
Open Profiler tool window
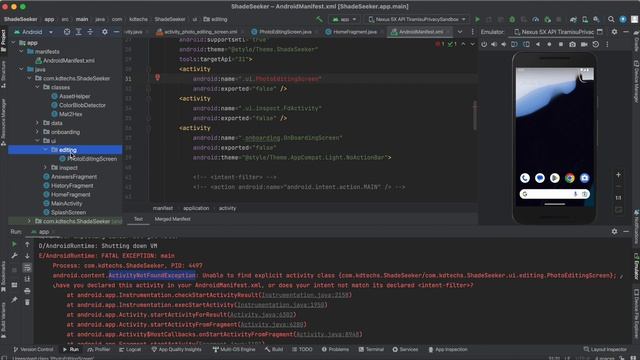point(98,349)
